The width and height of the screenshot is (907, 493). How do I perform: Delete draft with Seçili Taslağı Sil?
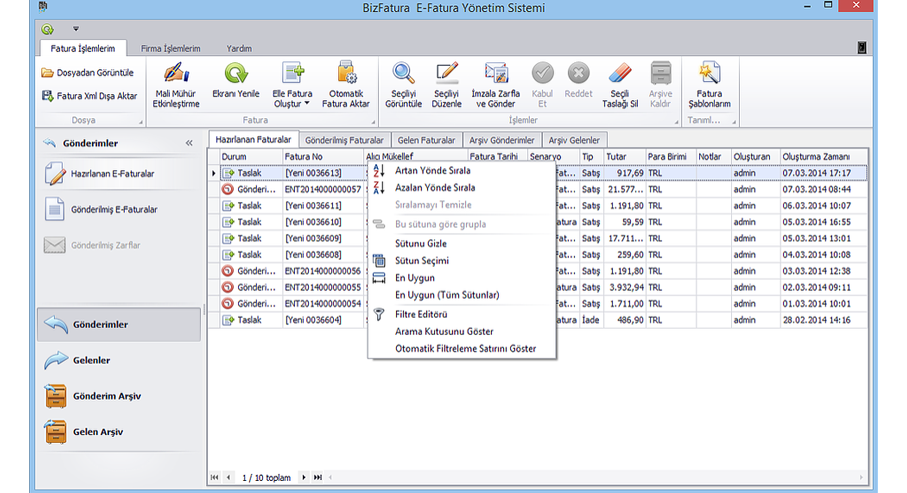tap(620, 73)
